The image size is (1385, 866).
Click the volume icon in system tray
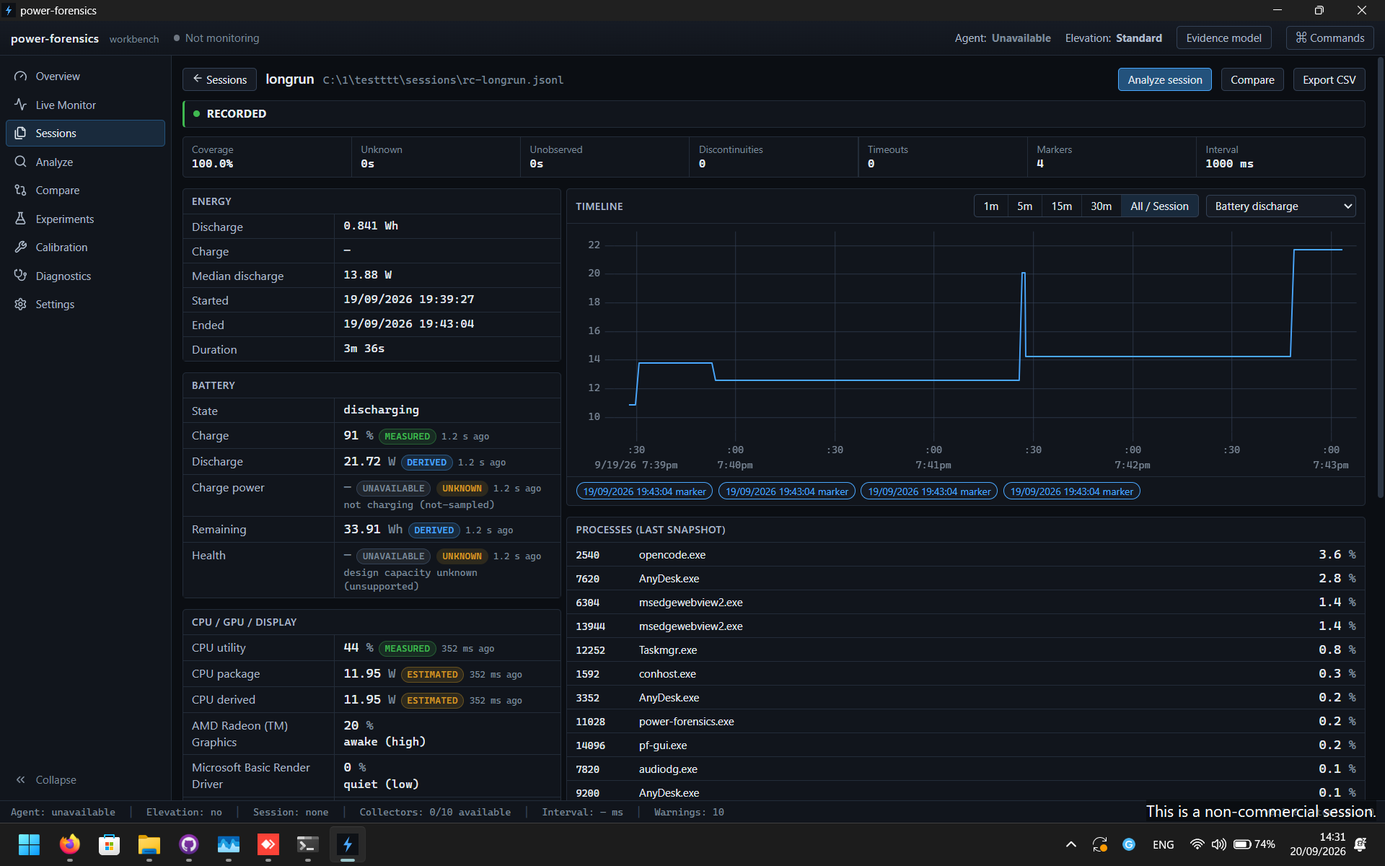click(1218, 844)
